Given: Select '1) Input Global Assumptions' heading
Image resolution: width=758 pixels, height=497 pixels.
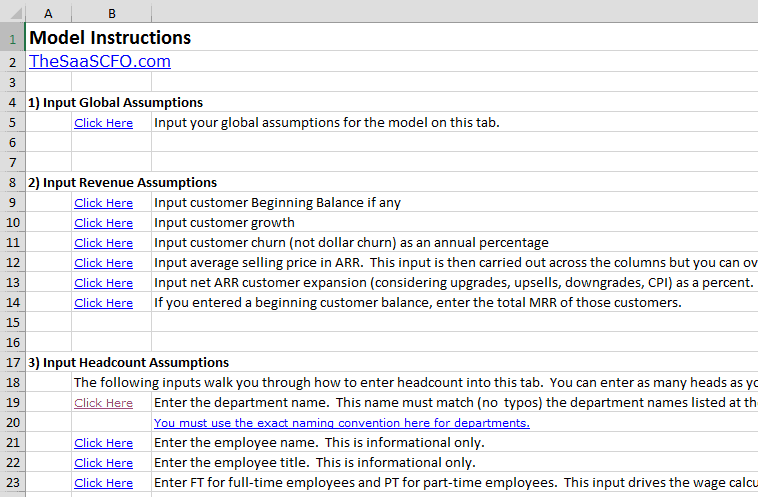Looking at the screenshot, I should pos(116,102).
